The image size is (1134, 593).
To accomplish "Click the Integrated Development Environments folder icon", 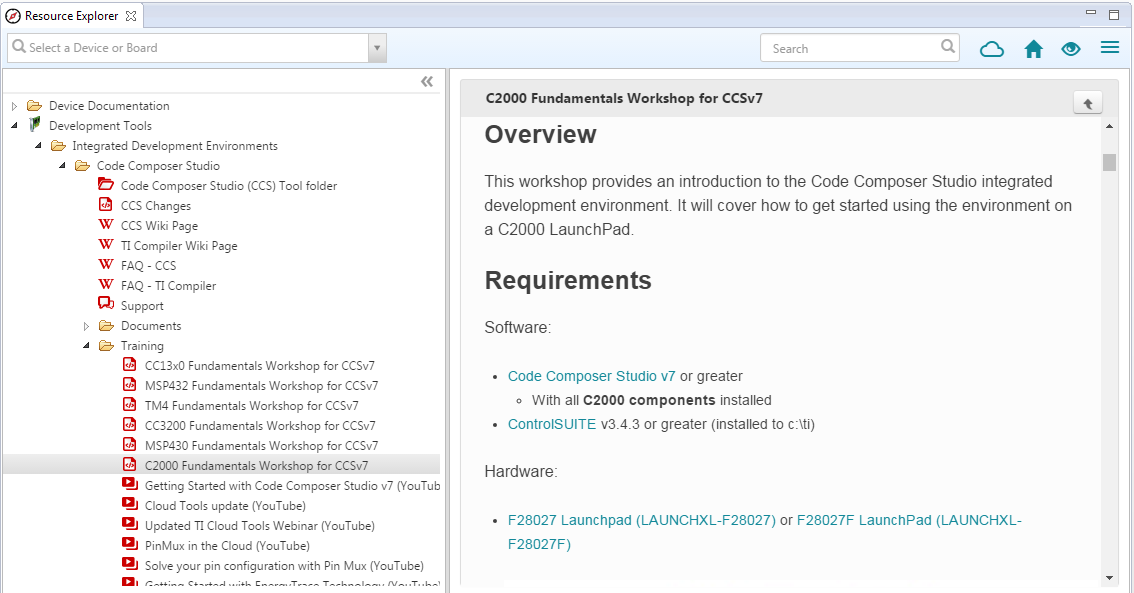I will tap(58, 145).
